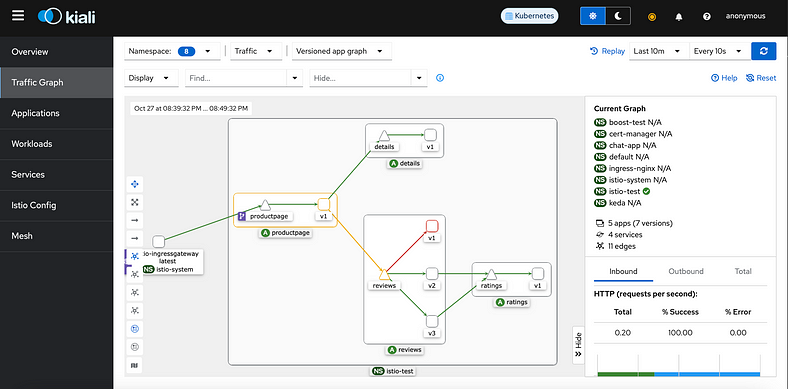
Task: Switch to light theme toggle
Action: [593, 16]
